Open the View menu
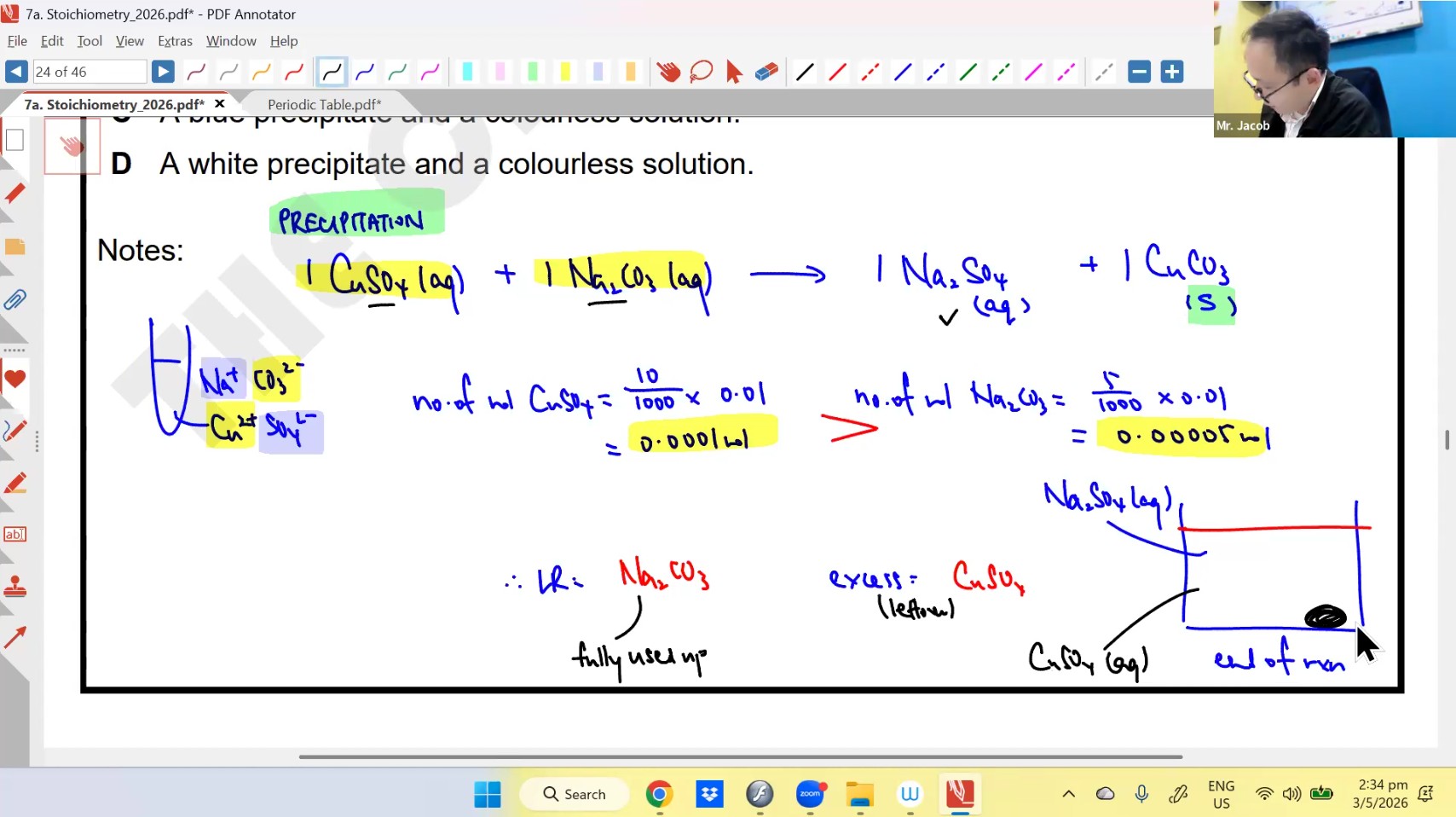1456x817 pixels. click(x=130, y=41)
